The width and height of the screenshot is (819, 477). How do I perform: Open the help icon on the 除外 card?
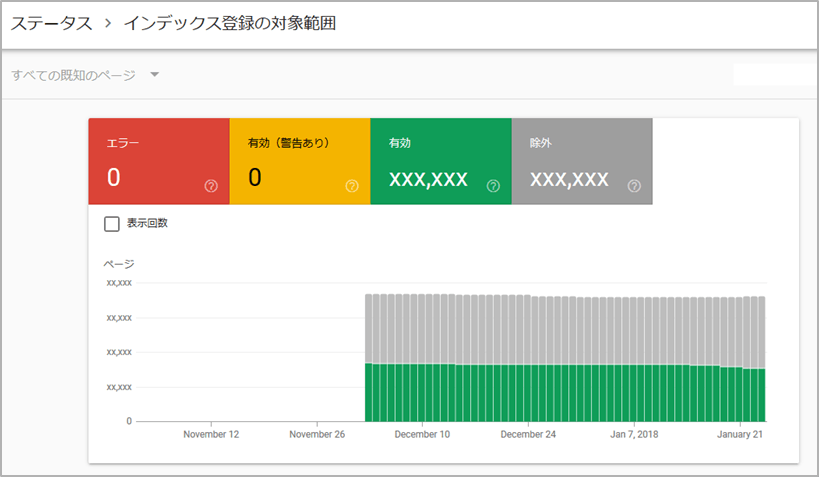click(634, 186)
